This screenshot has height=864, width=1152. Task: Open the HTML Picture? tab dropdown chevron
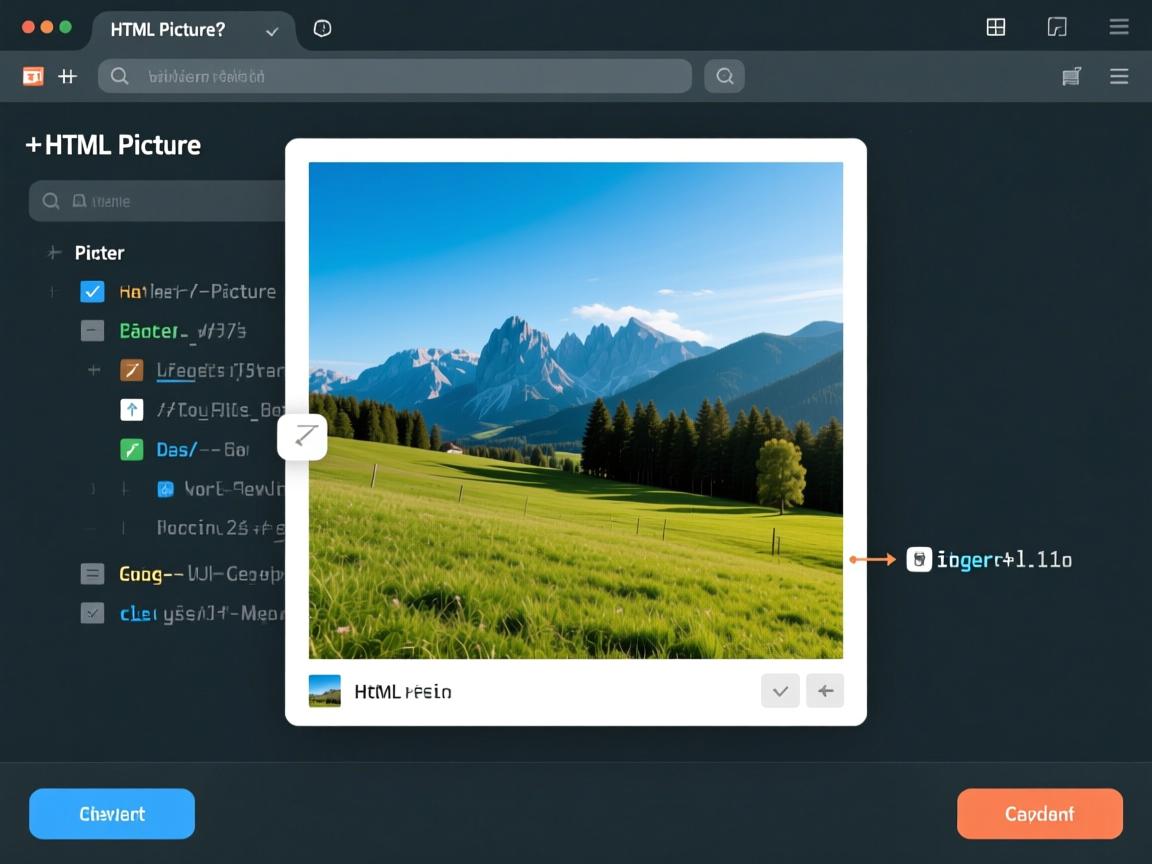point(271,31)
